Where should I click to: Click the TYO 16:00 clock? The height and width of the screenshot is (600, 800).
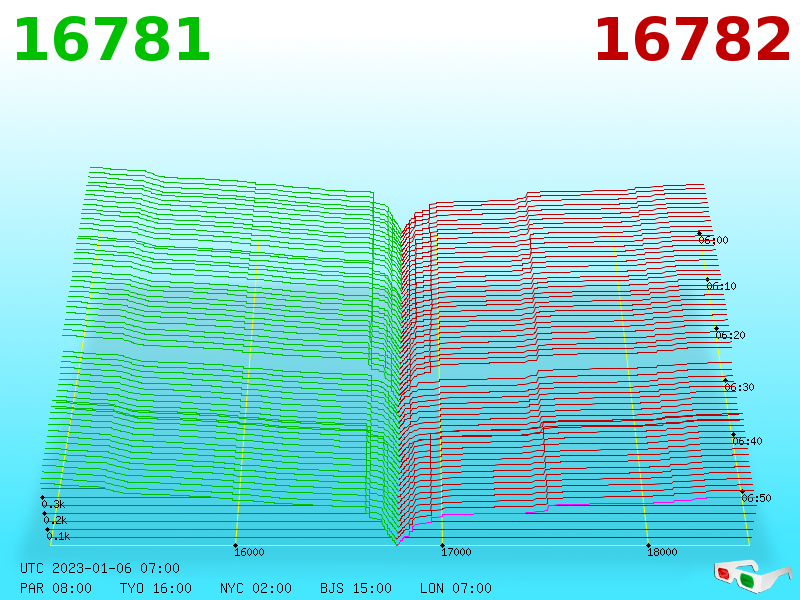tap(156, 588)
